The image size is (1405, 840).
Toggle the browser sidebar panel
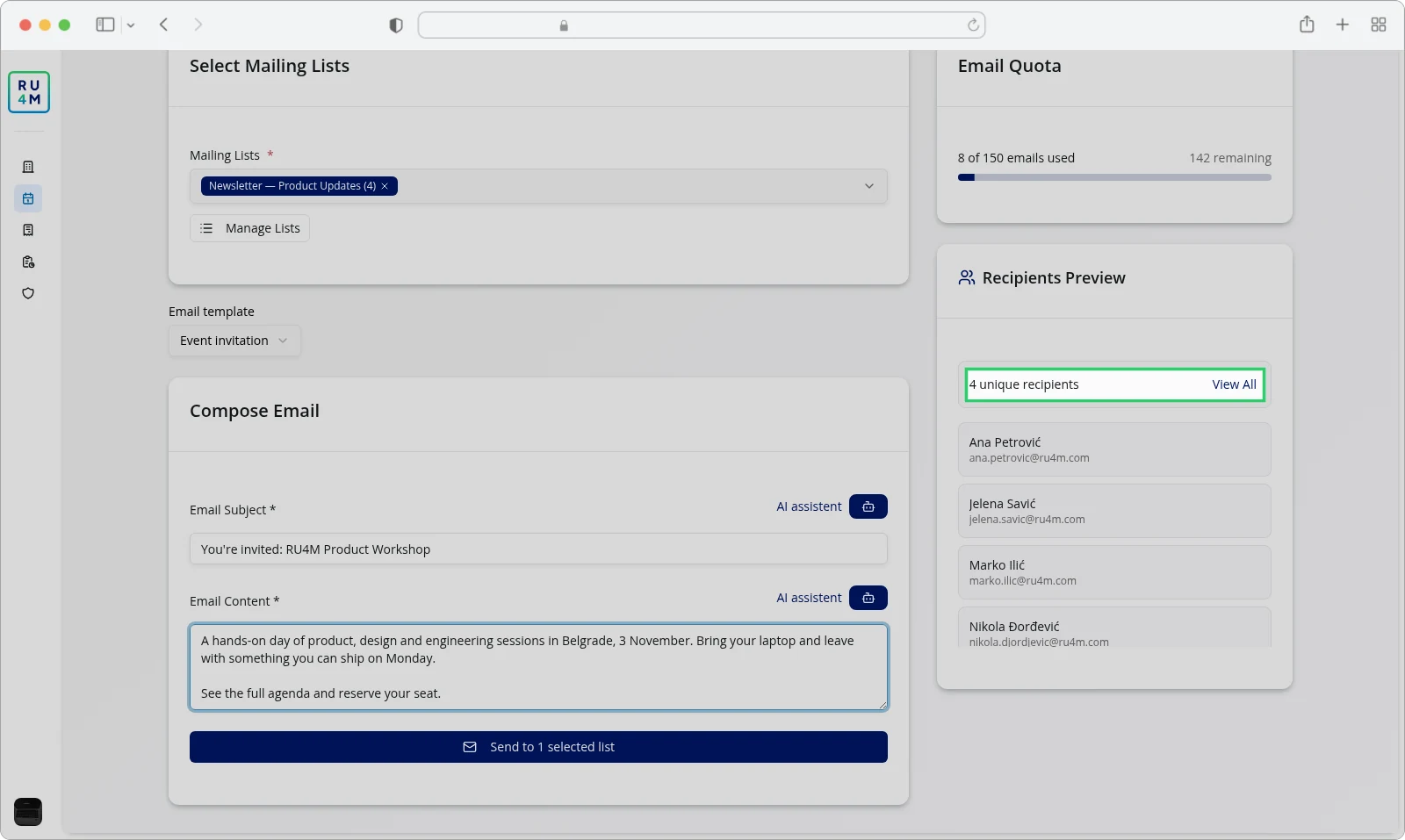coord(105,25)
